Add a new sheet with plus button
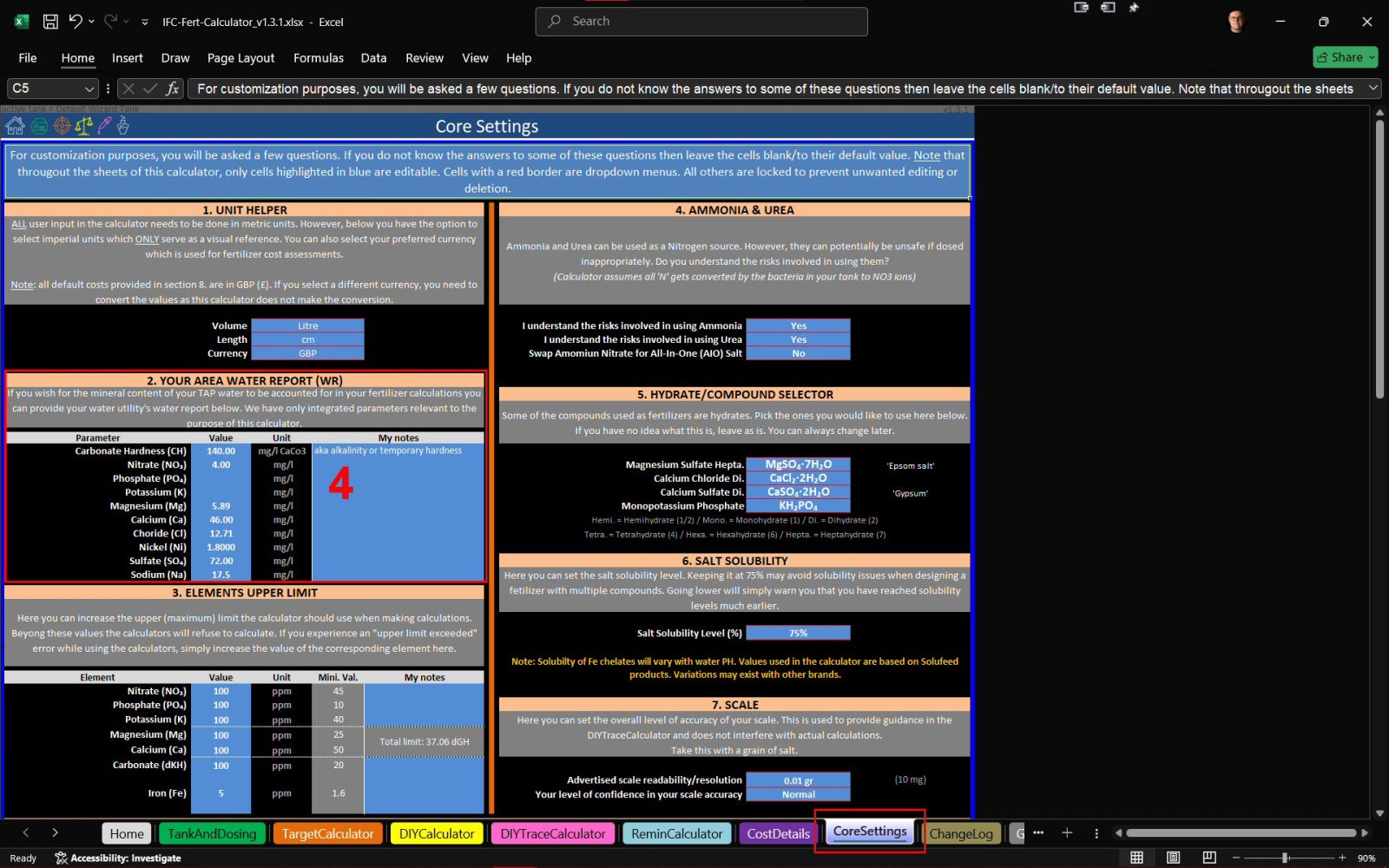Image resolution: width=1389 pixels, height=868 pixels. click(1067, 833)
